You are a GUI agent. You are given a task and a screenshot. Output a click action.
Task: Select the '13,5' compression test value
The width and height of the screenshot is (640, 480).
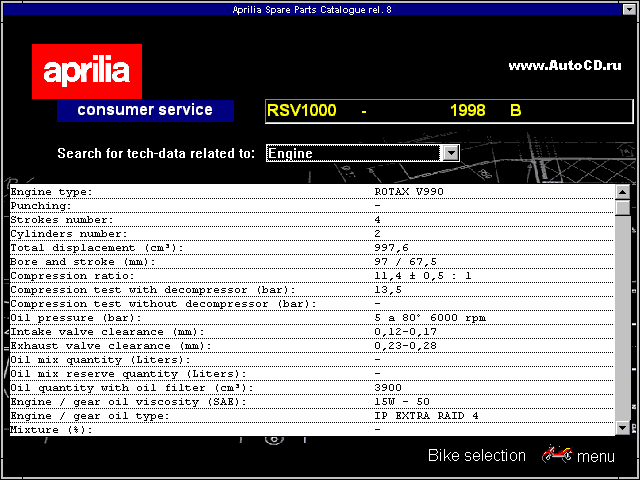(x=388, y=290)
